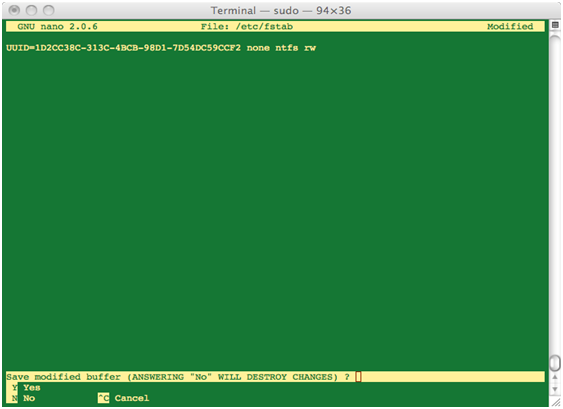Minimize the Terminal window
563x409 pixels.
pyautogui.click(x=31, y=10)
